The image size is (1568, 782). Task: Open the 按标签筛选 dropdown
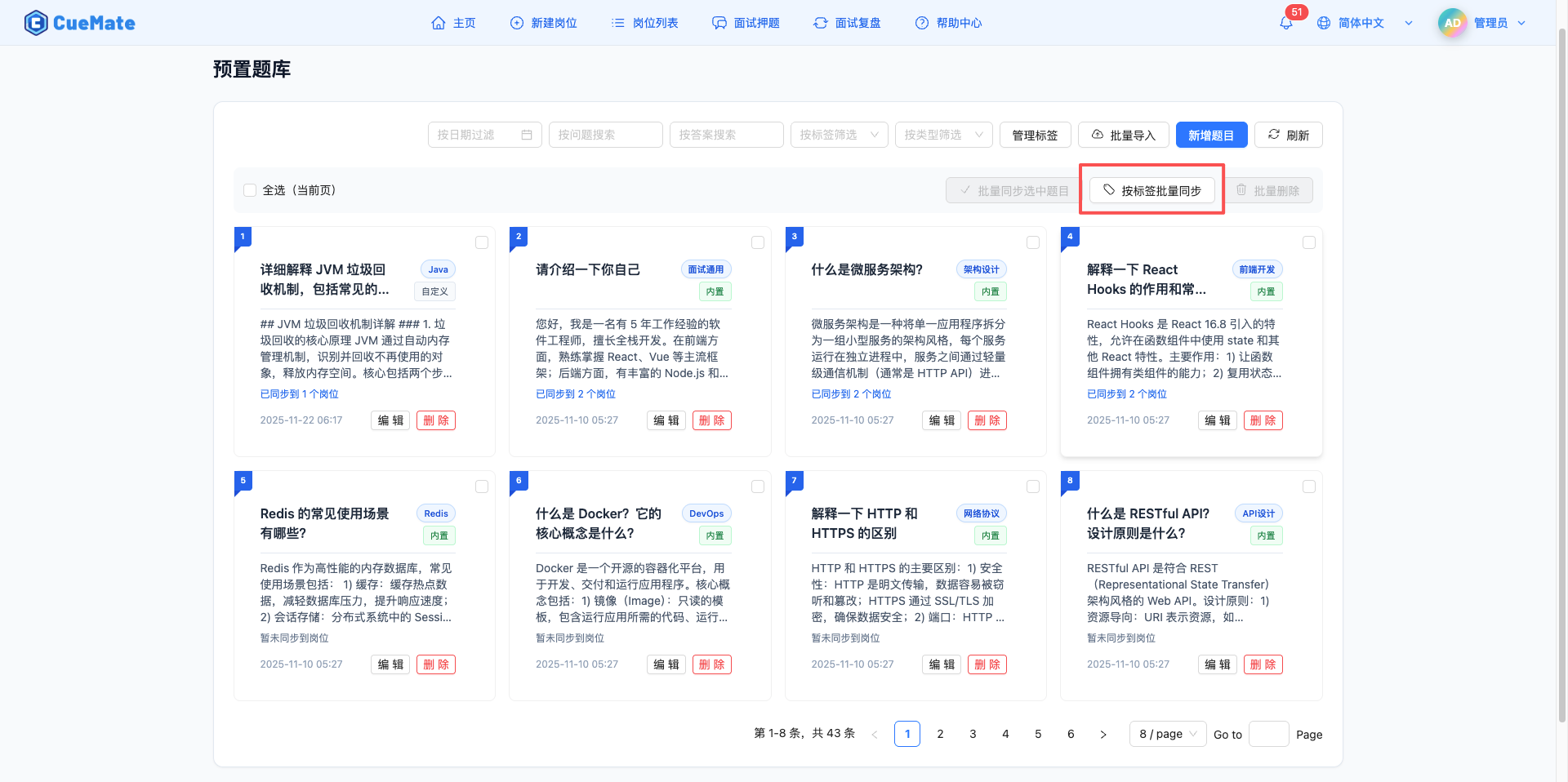tap(839, 135)
